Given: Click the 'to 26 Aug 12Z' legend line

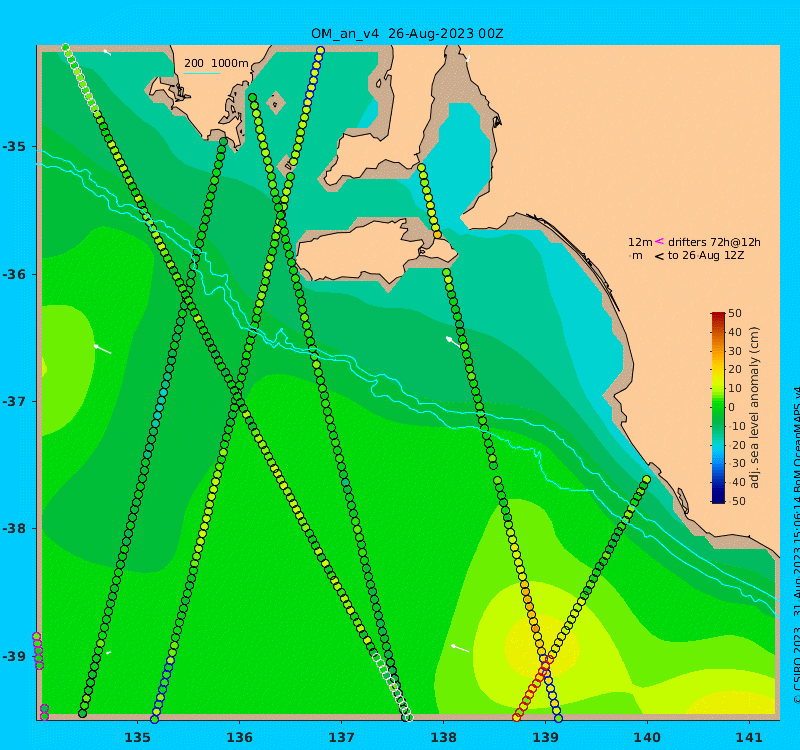Looking at the screenshot, I should point(706,255).
